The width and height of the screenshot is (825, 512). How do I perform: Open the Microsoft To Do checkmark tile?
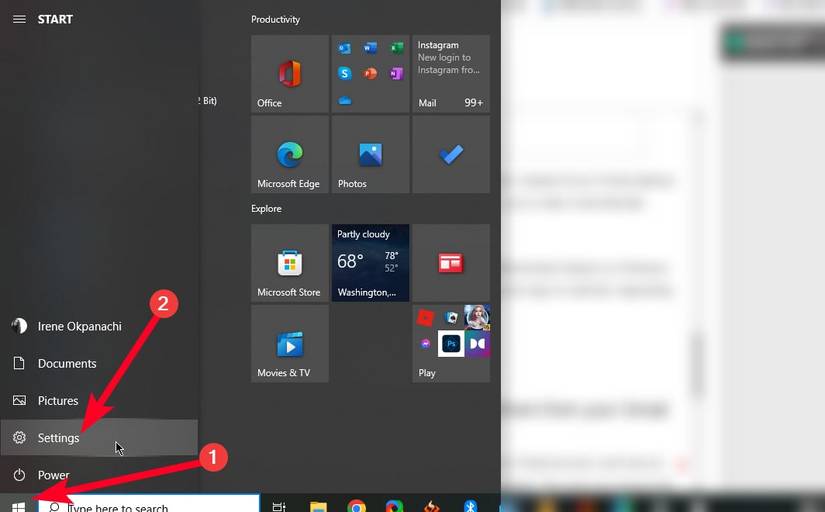coord(451,155)
